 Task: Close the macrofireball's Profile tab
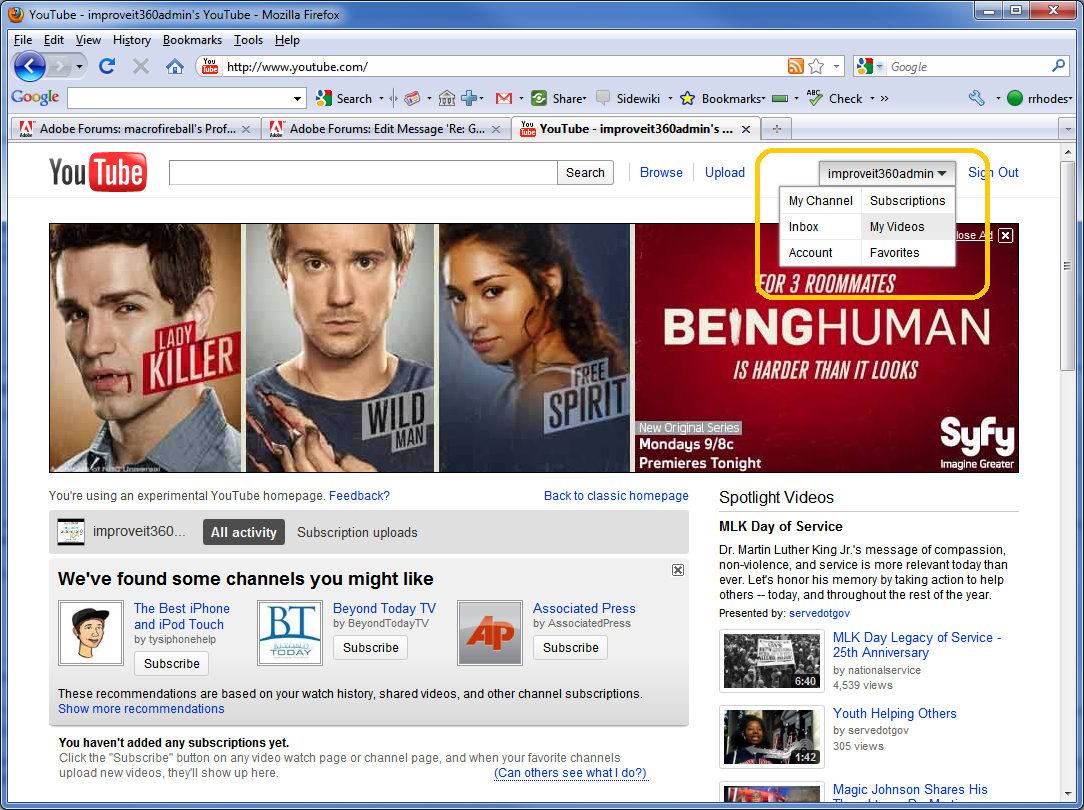tap(245, 129)
